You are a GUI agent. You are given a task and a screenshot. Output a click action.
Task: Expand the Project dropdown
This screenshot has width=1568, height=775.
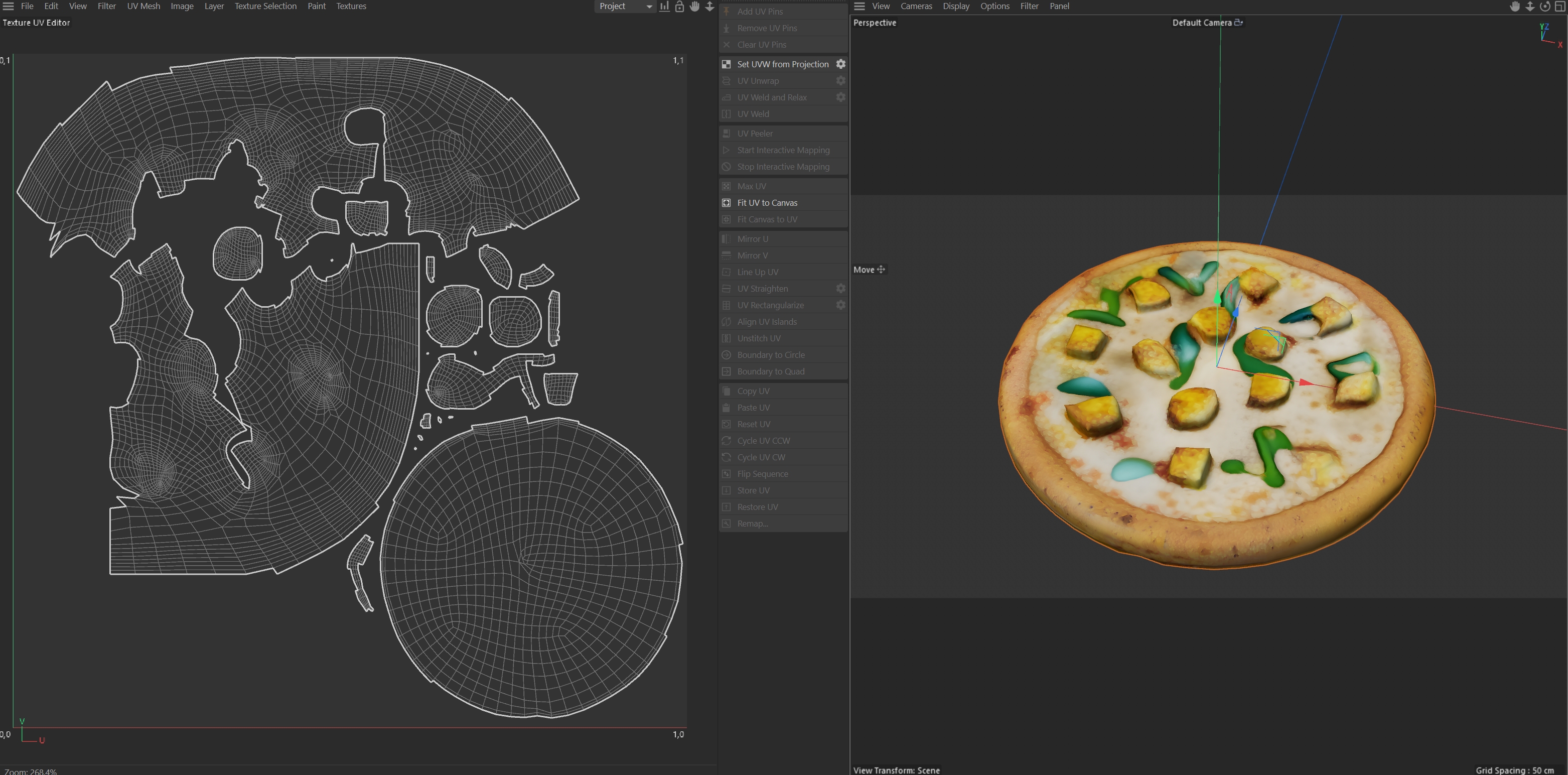(x=625, y=6)
